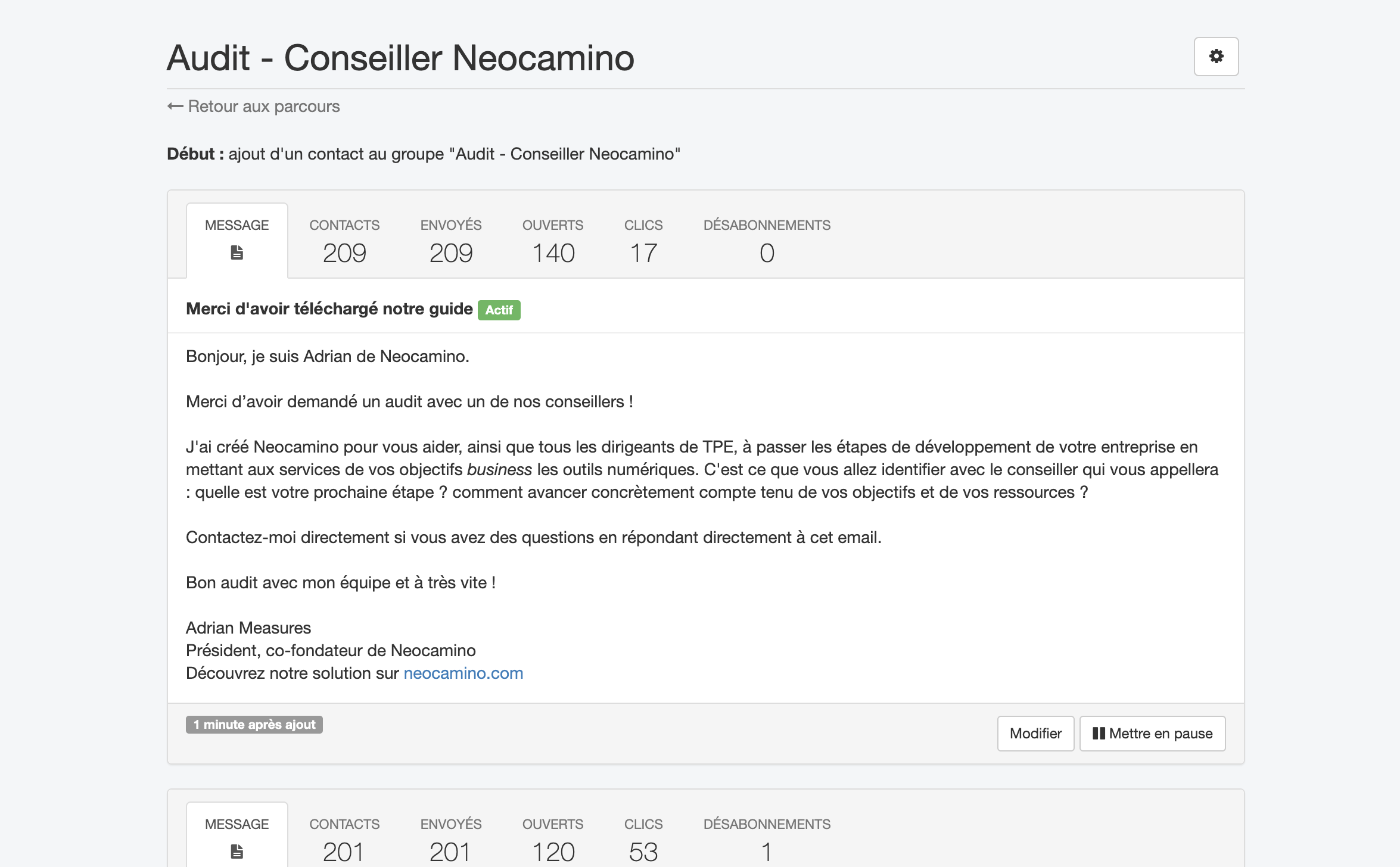Click the '1 minute après ajout' delay badge
Image resolution: width=1400 pixels, height=867 pixels.
254,725
